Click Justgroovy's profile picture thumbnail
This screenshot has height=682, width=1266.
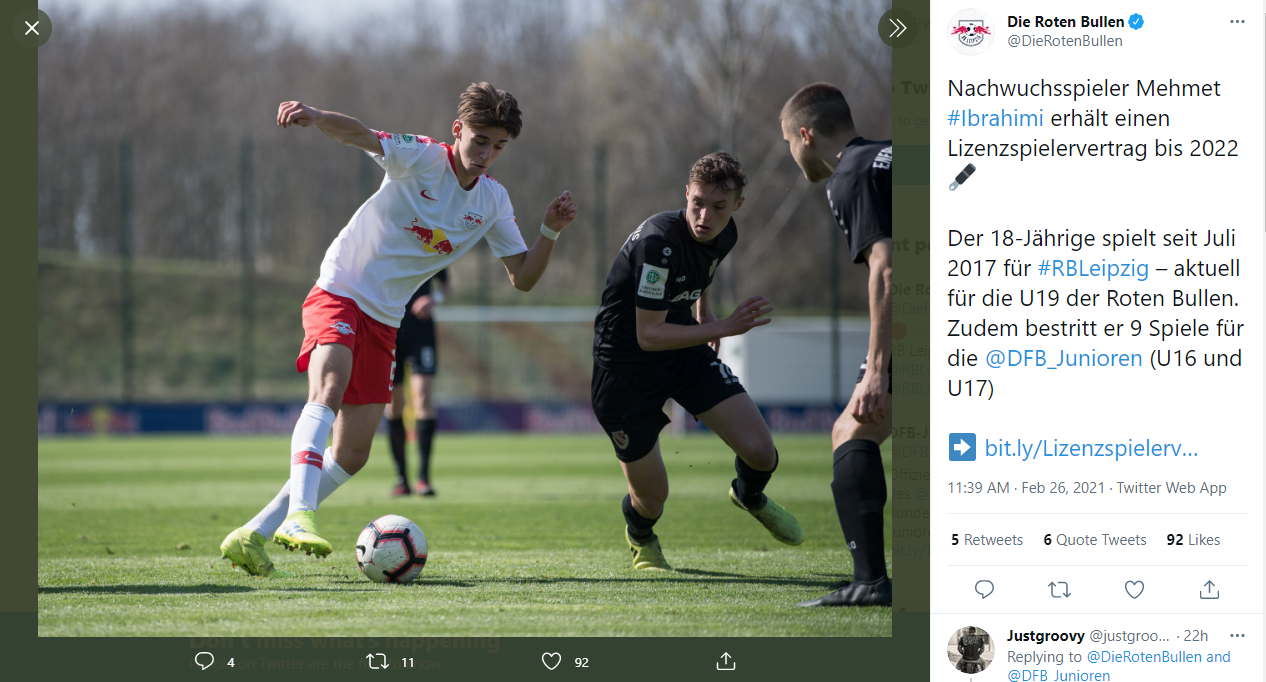(x=971, y=650)
